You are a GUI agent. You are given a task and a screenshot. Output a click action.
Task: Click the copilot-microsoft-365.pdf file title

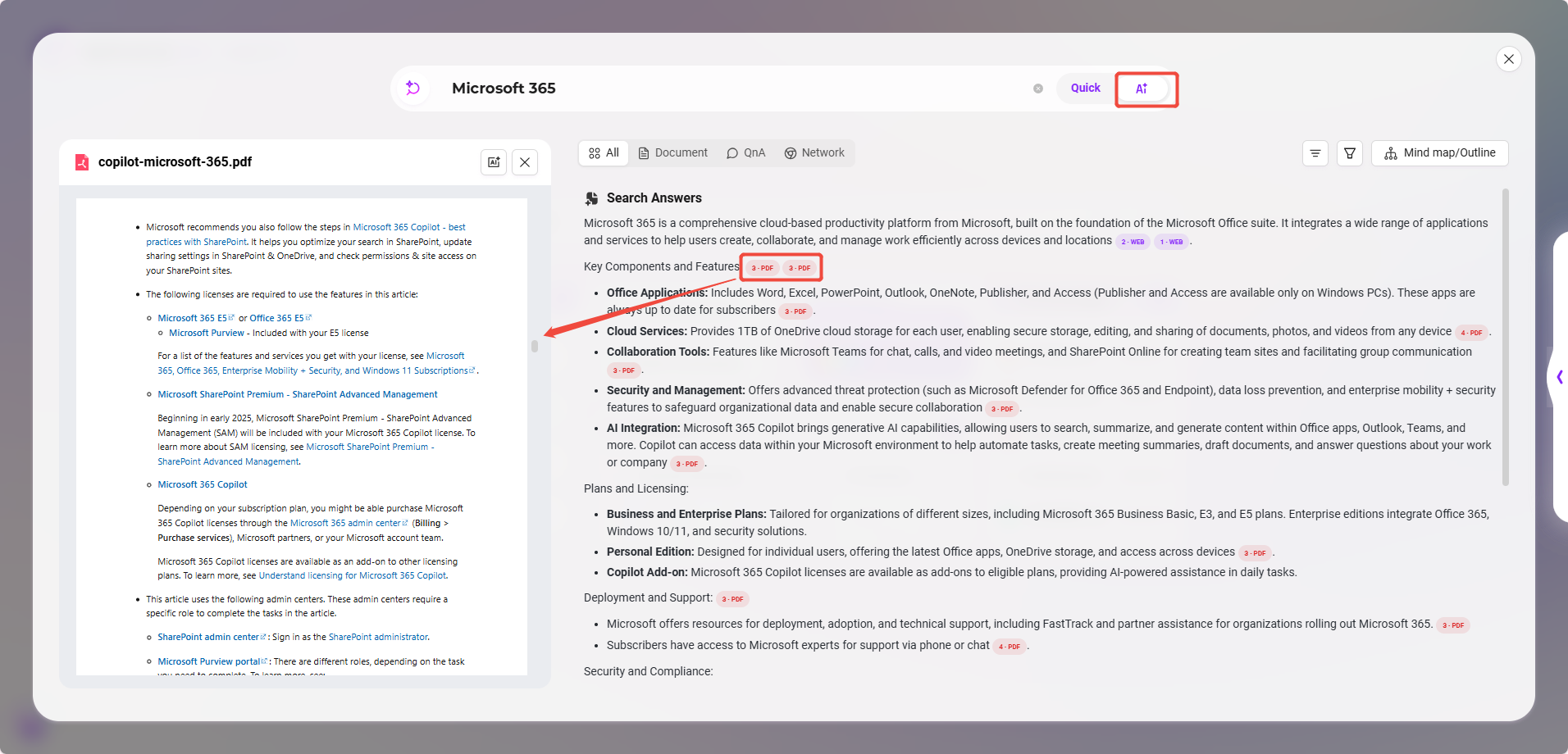(175, 161)
